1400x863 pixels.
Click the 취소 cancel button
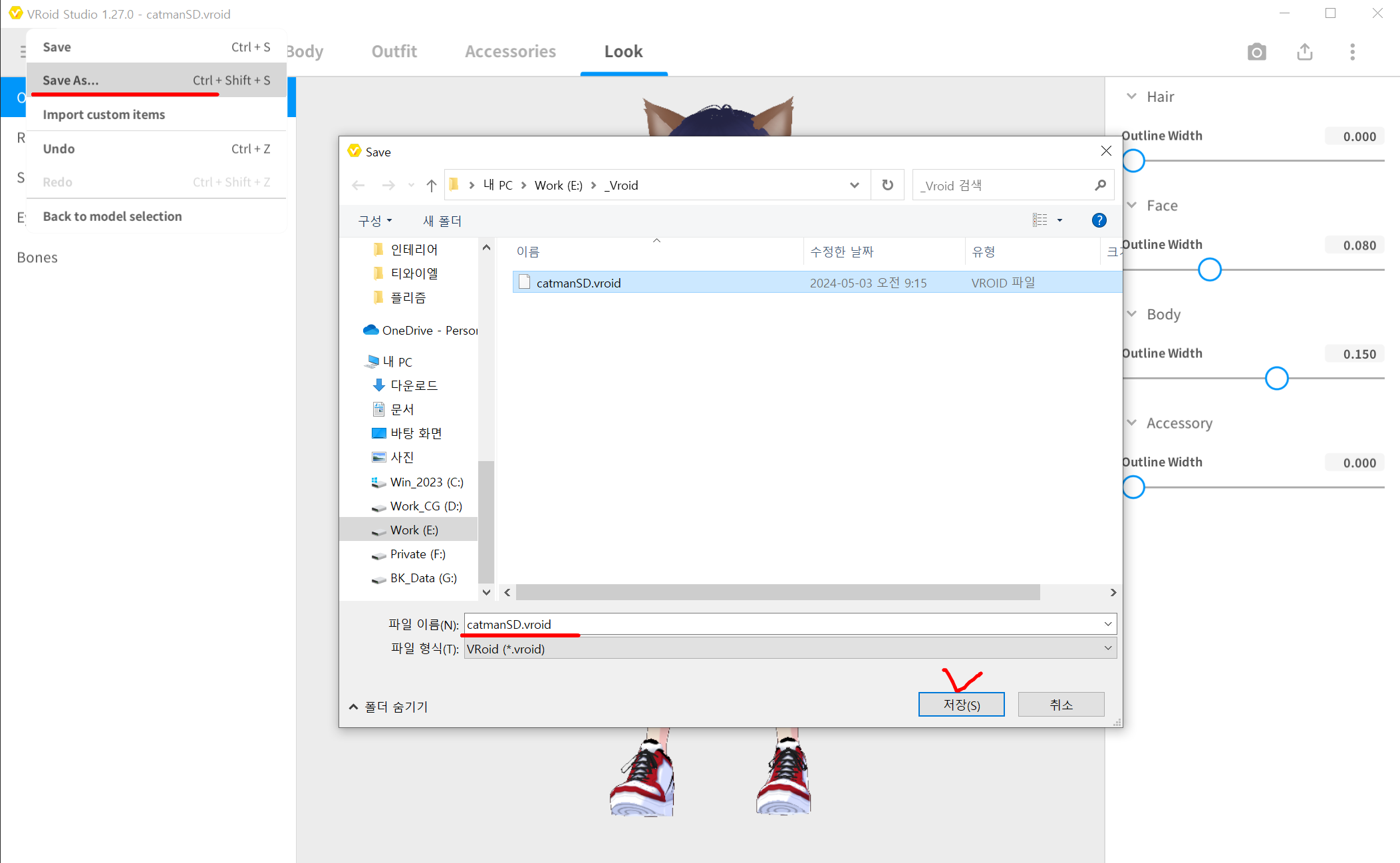(x=1061, y=705)
